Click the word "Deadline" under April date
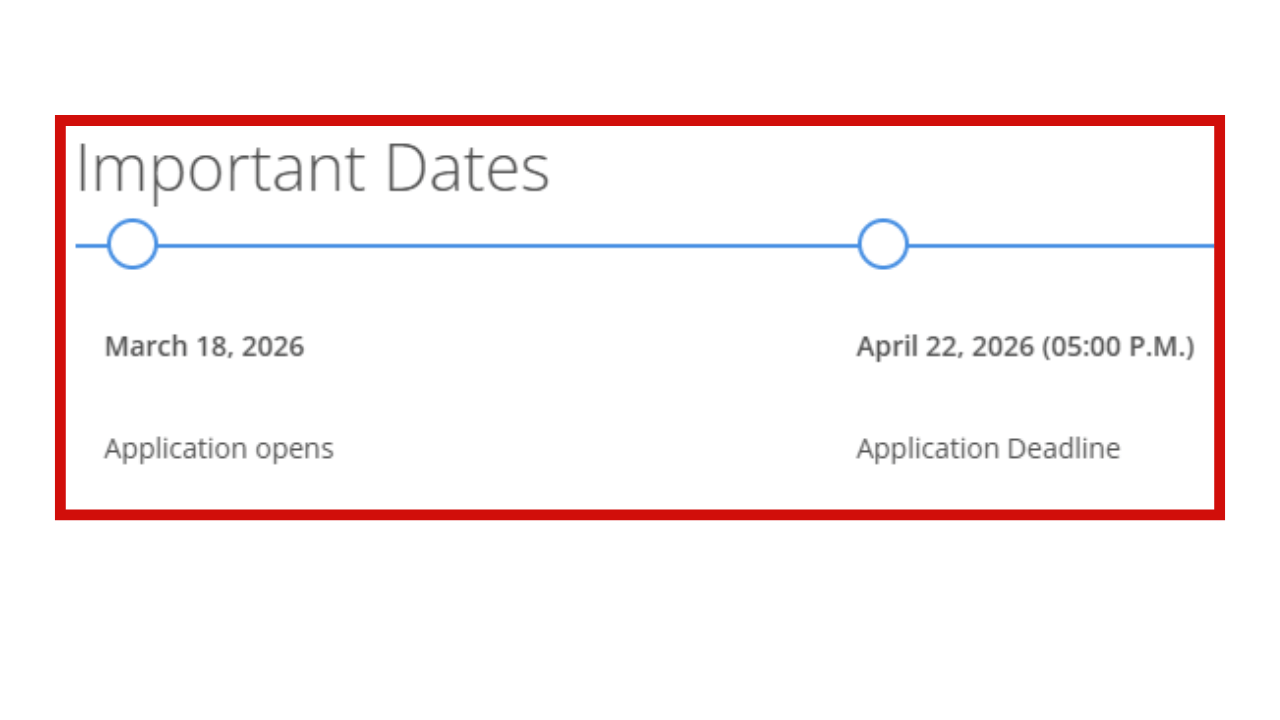This screenshot has width=1280, height=720. point(1063,449)
